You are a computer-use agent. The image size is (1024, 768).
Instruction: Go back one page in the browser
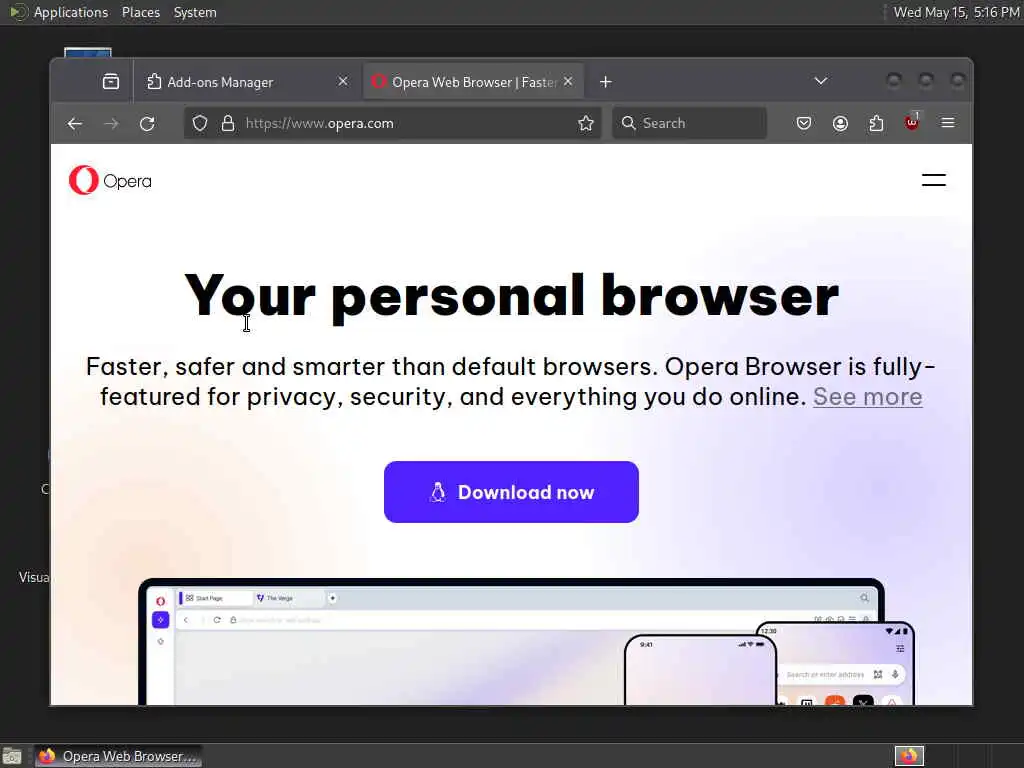coord(74,123)
